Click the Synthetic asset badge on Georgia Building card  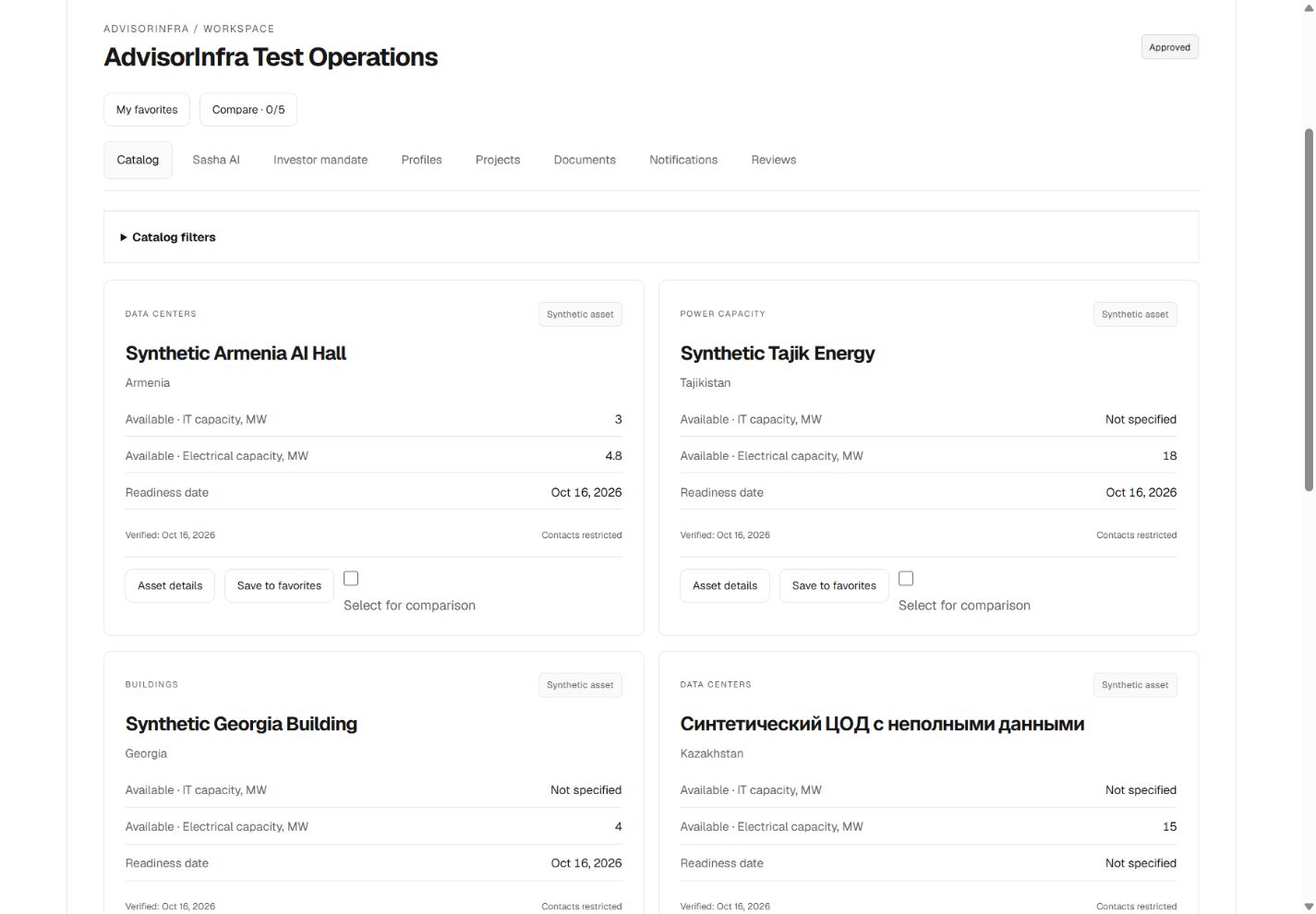pos(580,685)
